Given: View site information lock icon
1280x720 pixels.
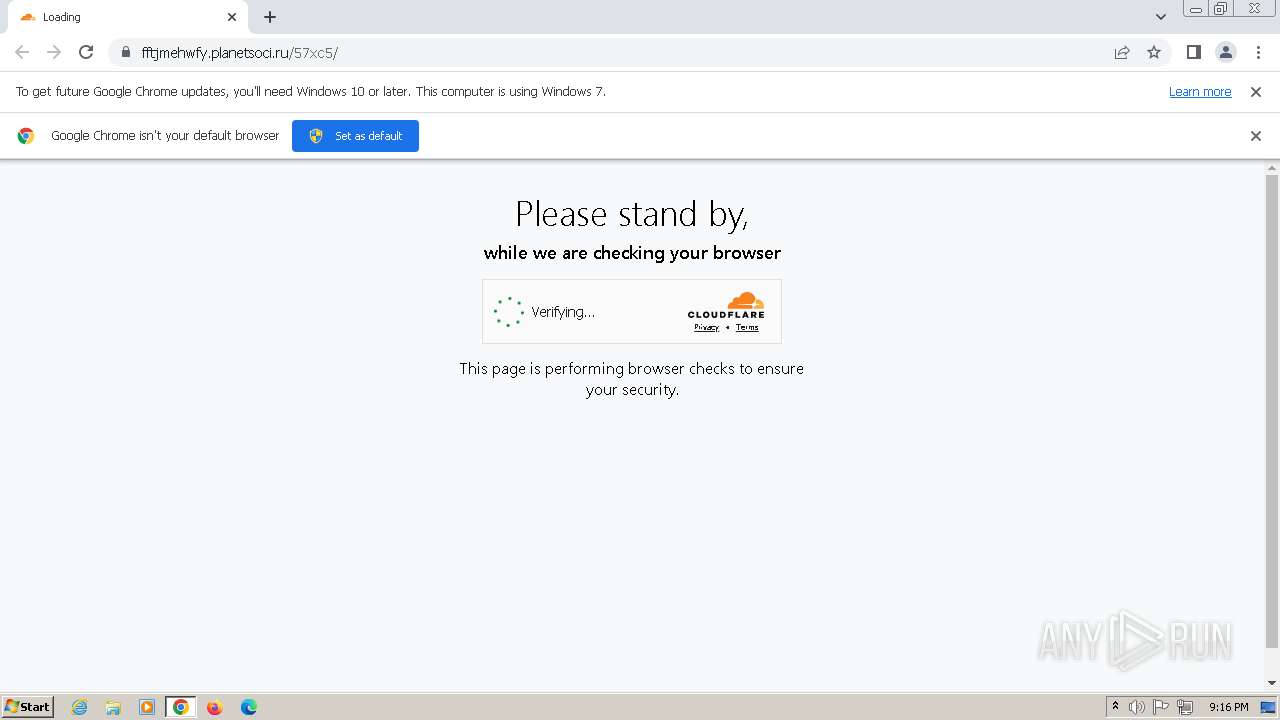Looking at the screenshot, I should pyautogui.click(x=126, y=52).
